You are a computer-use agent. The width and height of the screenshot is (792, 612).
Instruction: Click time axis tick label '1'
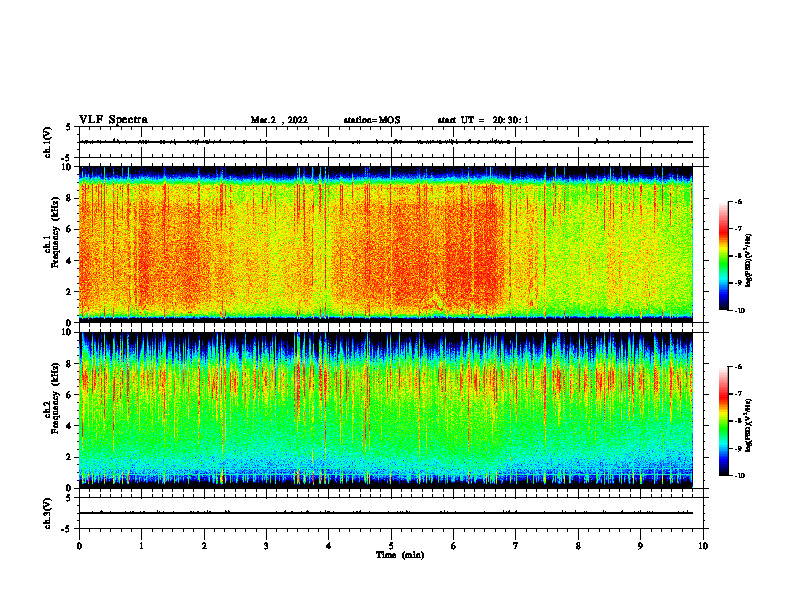142,546
